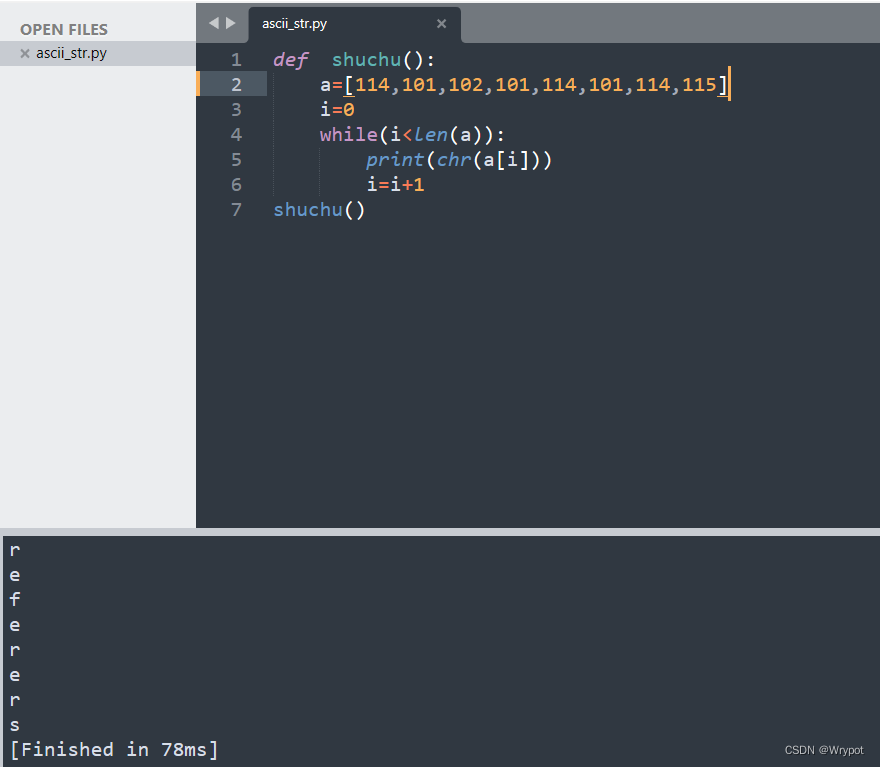Click the OPEN FILES sidebar heading
The image size is (880, 767).
(x=64, y=29)
